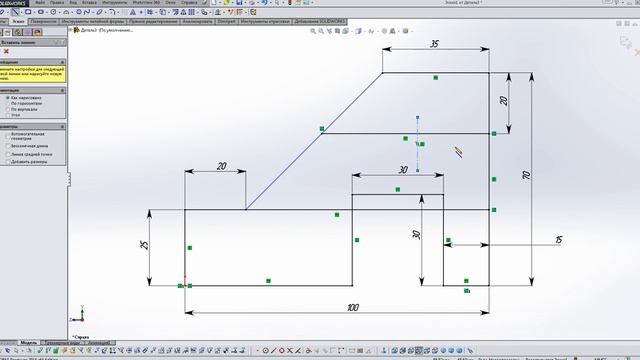Select the 70 dimension value
This screenshot has height=360, width=640.
(x=527, y=175)
